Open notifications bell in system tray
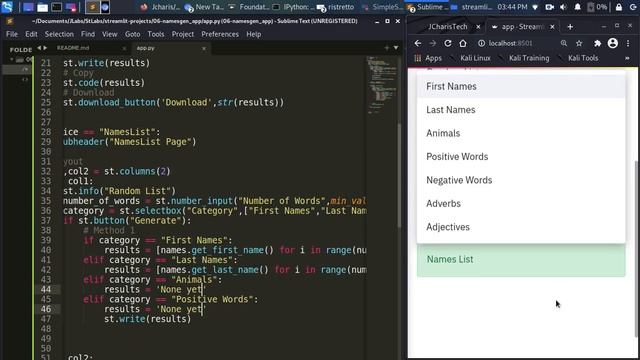The height and width of the screenshot is (360, 640). 578,7
